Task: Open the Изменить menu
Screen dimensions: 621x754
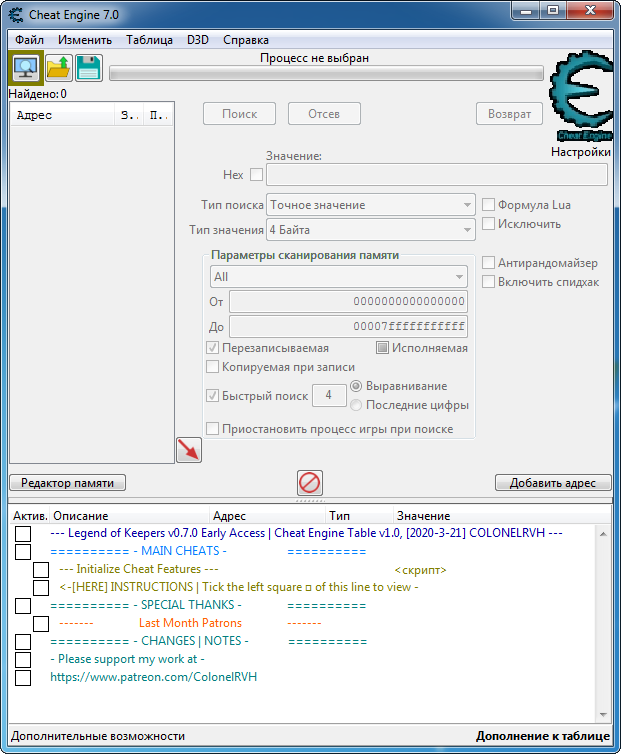Action: (x=85, y=40)
